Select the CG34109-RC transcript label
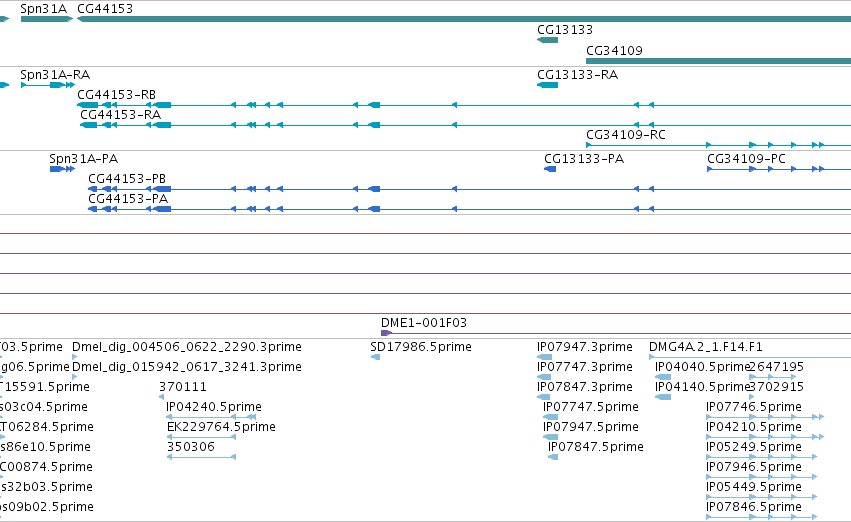The height and width of the screenshot is (522, 851). pyautogui.click(x=626, y=135)
